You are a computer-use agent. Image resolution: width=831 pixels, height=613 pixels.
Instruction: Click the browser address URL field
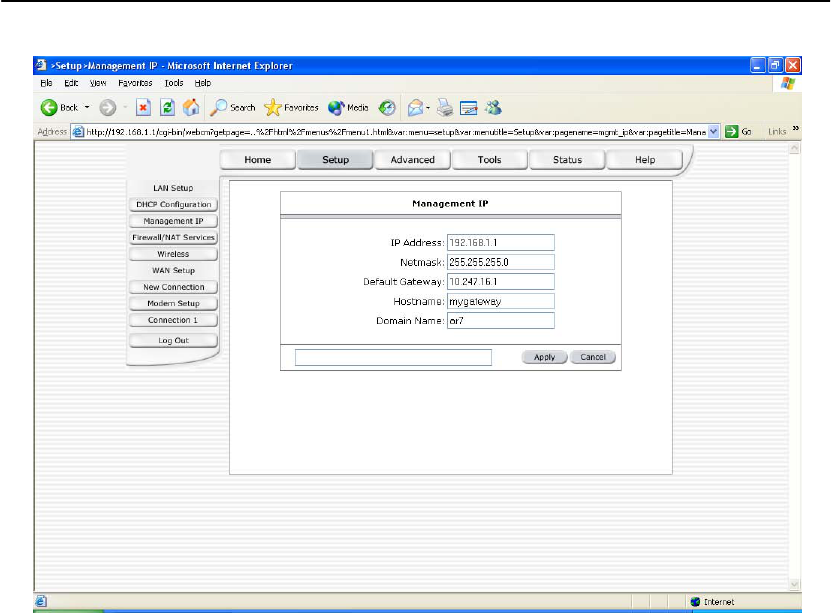pos(395,131)
